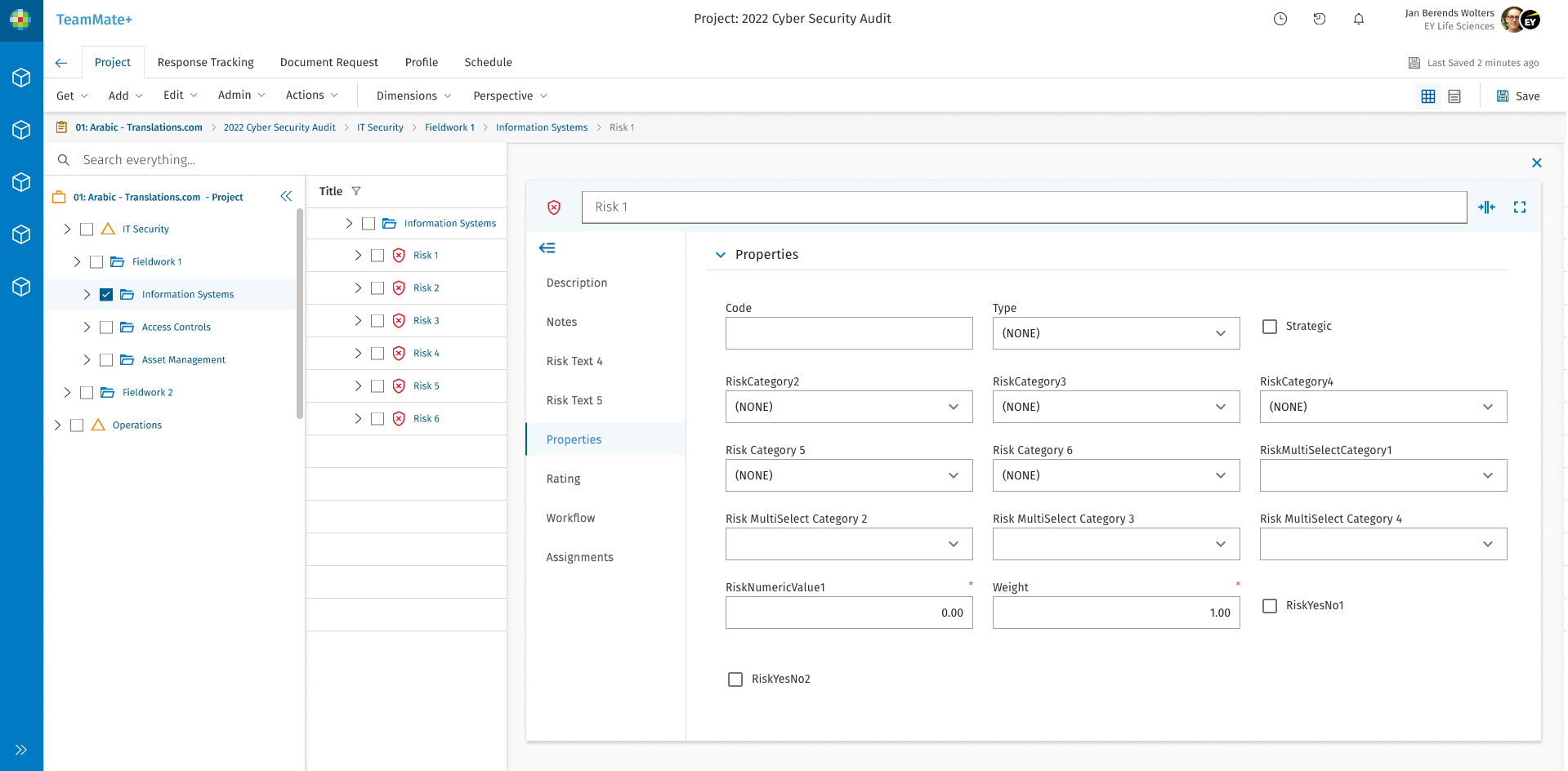Click the notification bell icon
This screenshot has width=1568, height=771.
(x=1358, y=19)
